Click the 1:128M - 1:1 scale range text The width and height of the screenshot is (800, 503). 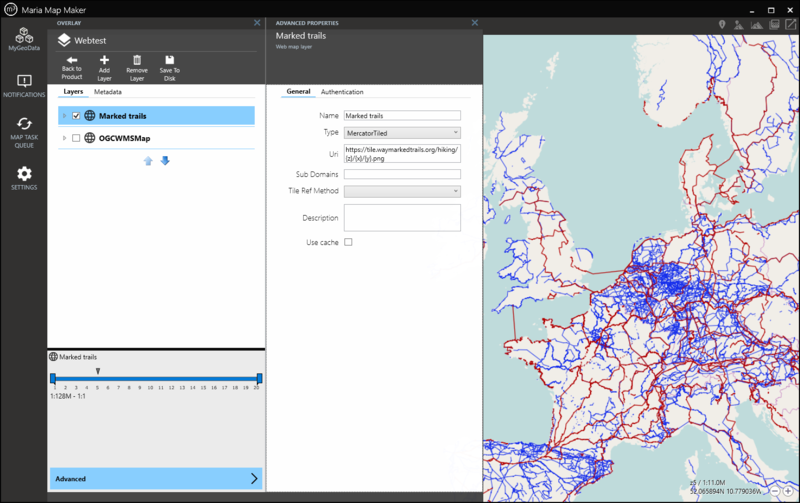click(x=68, y=396)
